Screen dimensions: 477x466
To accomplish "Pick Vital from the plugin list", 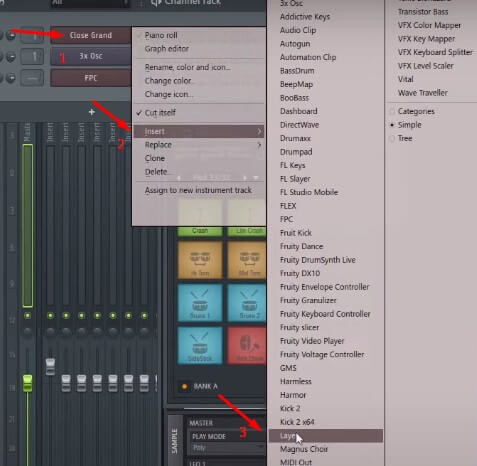I will [x=405, y=79].
